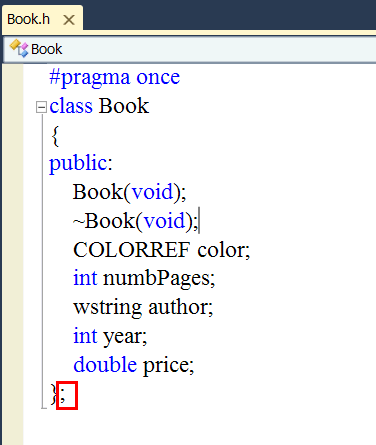Screen dimensions: 376x445
Task: Click the Book(void) constructor declaration
Action: click(130, 192)
